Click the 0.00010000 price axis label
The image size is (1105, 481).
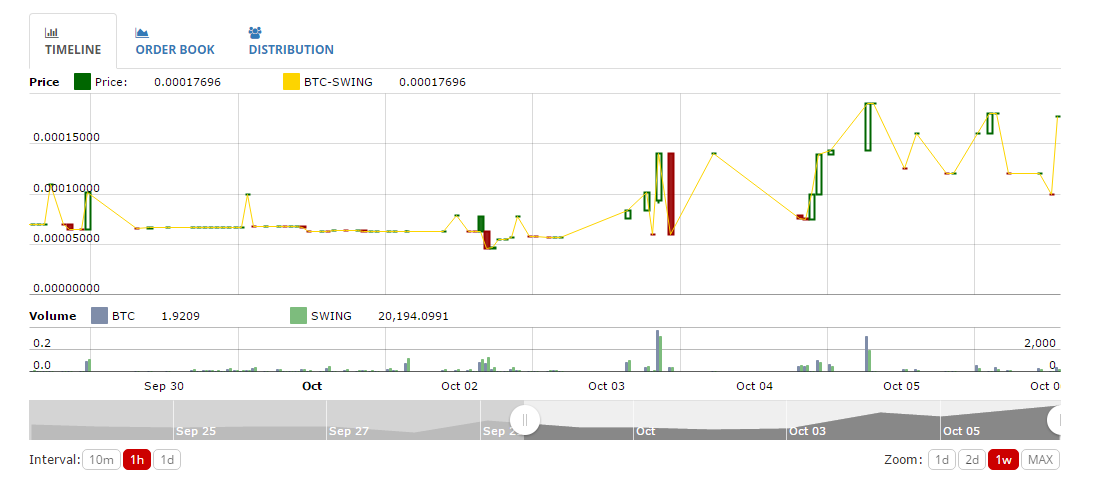(x=66, y=188)
